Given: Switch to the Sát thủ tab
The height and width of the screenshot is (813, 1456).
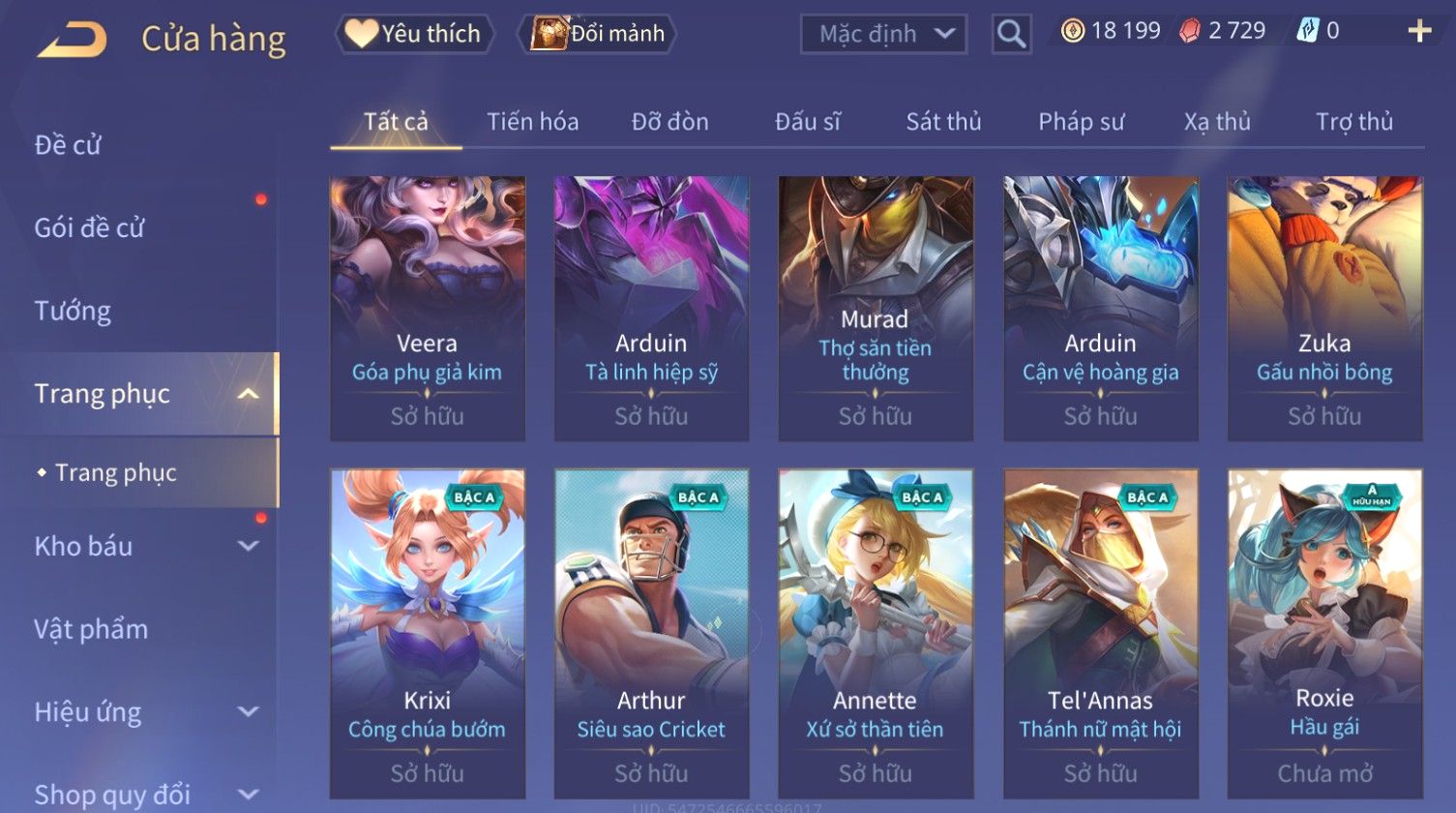Looking at the screenshot, I should [x=943, y=122].
